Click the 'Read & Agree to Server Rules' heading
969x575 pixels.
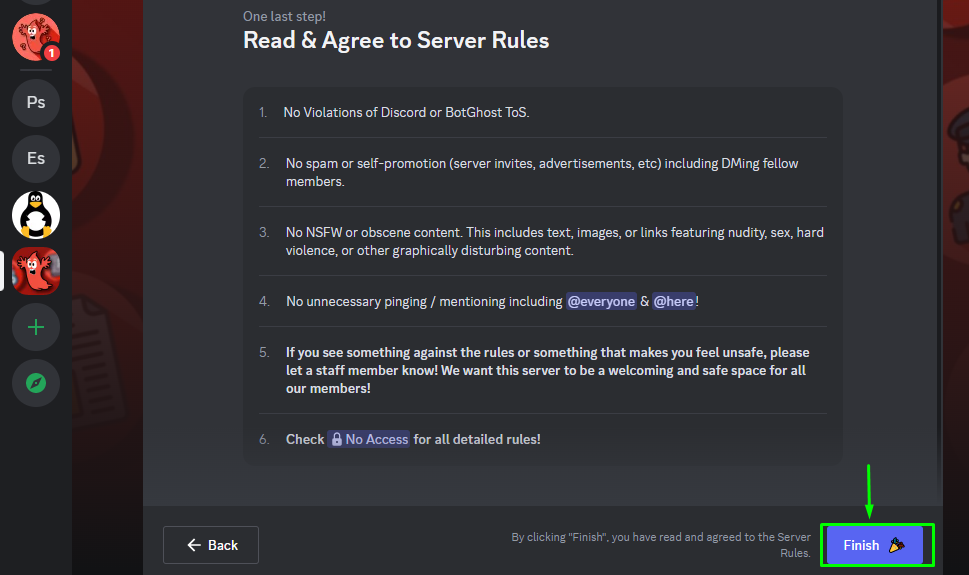coord(396,40)
